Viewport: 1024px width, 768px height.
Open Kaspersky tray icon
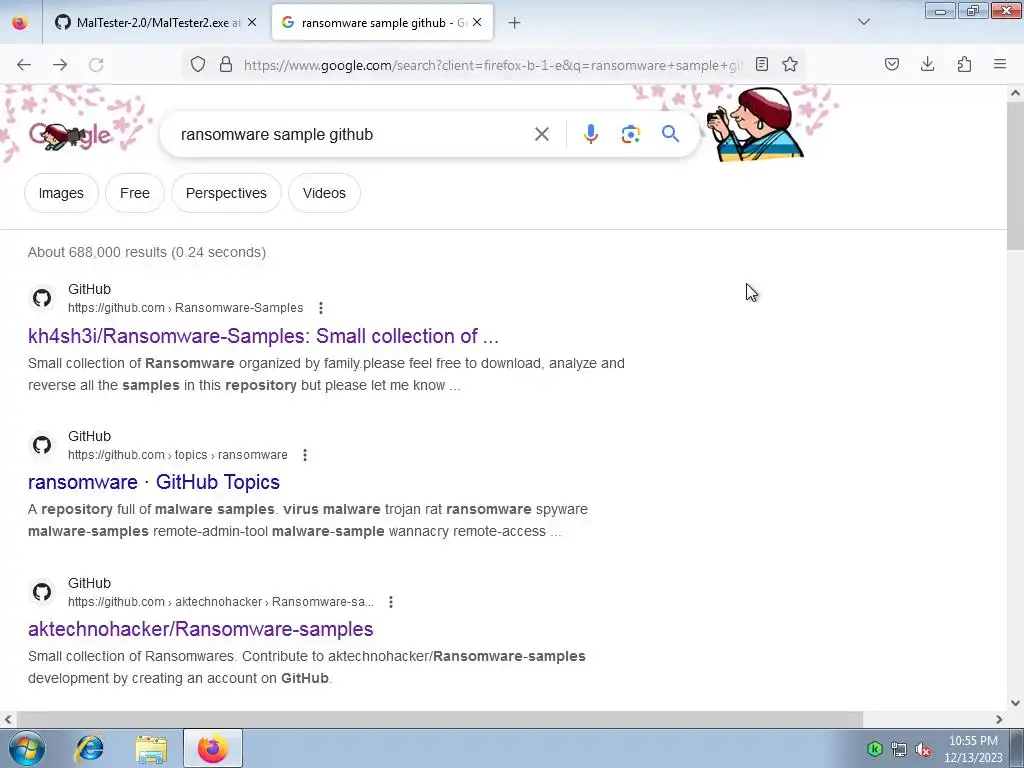click(x=874, y=749)
